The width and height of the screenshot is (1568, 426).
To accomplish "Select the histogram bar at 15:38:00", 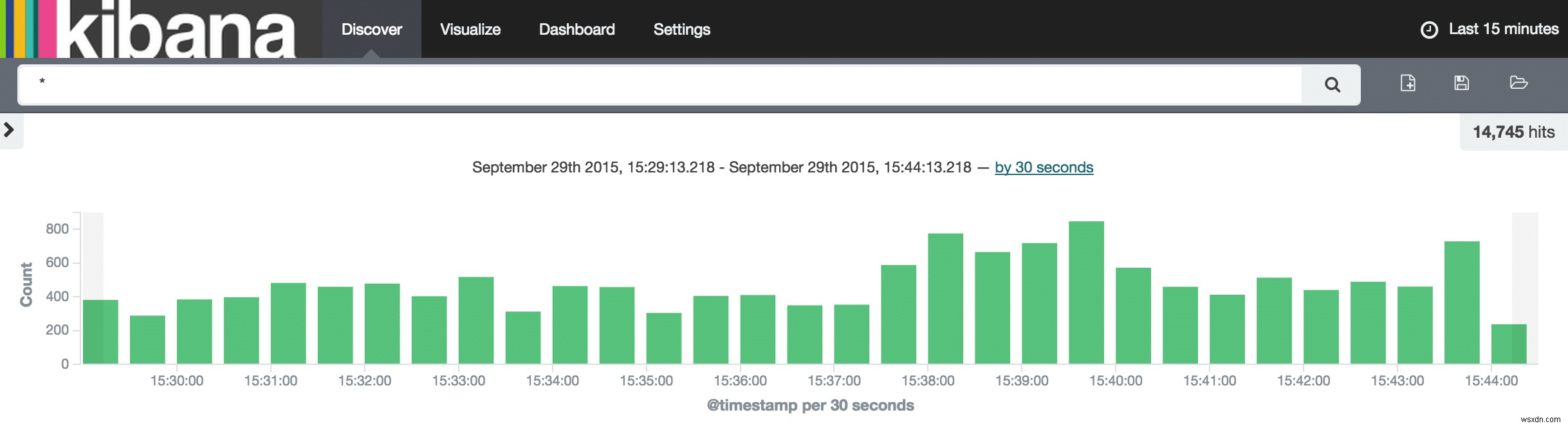I will click(945, 299).
